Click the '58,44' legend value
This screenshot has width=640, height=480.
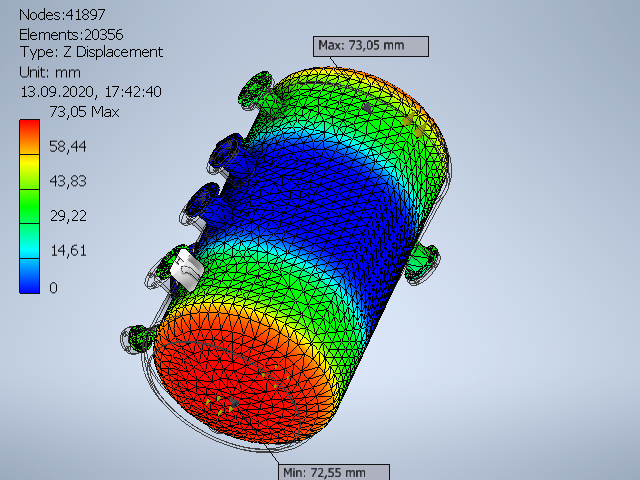(x=68, y=147)
